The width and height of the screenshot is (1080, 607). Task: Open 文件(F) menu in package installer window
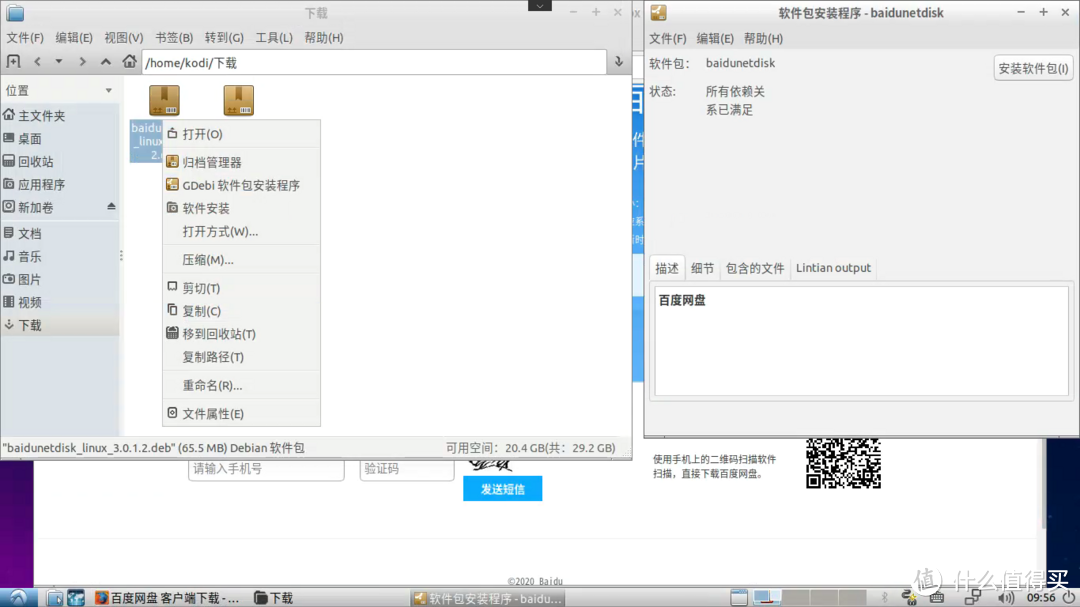click(x=667, y=39)
